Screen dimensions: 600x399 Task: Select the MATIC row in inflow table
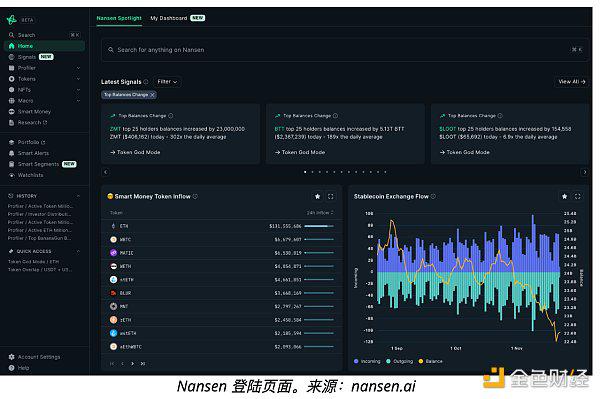(x=222, y=253)
